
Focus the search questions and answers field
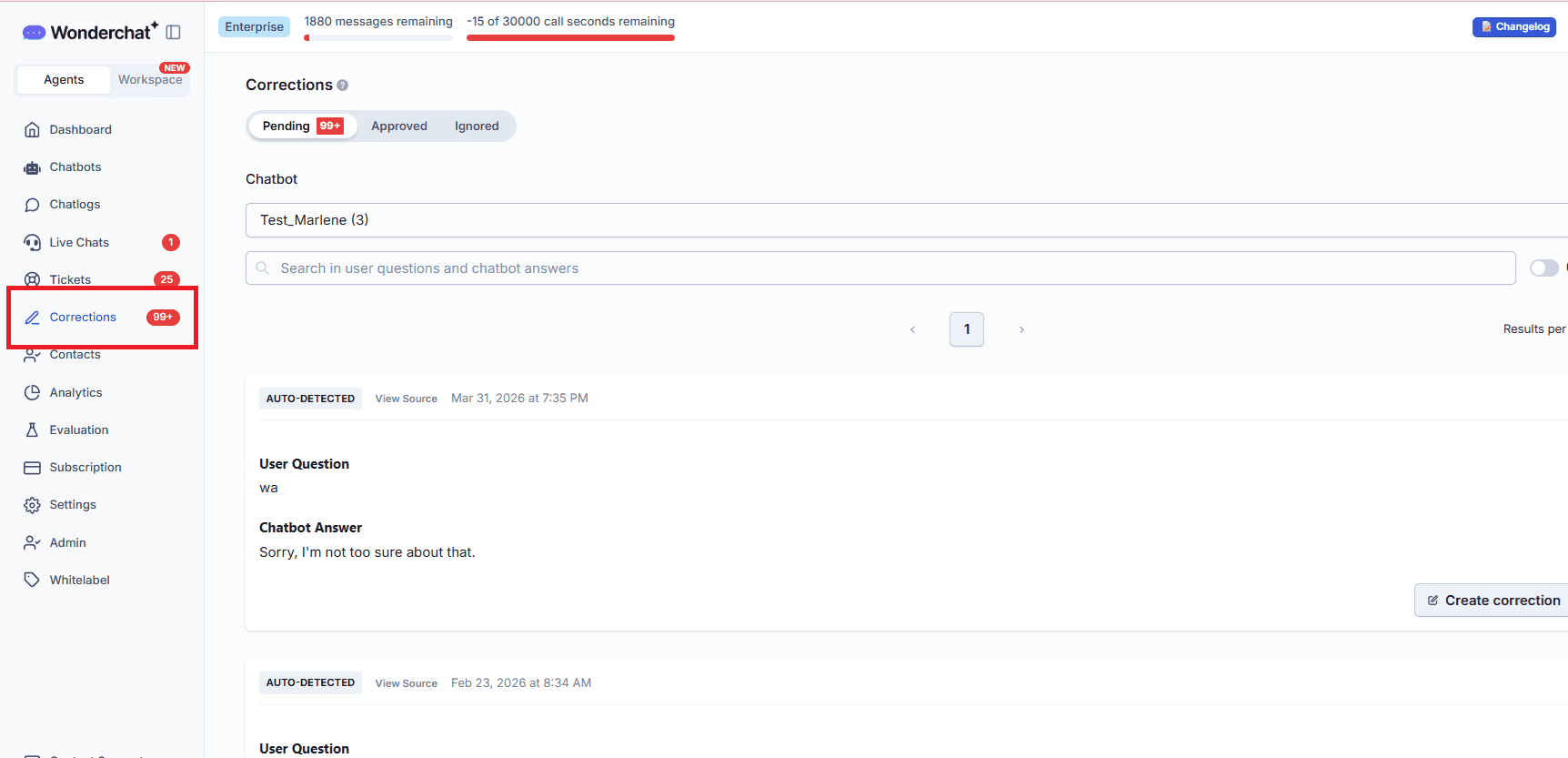(880, 268)
